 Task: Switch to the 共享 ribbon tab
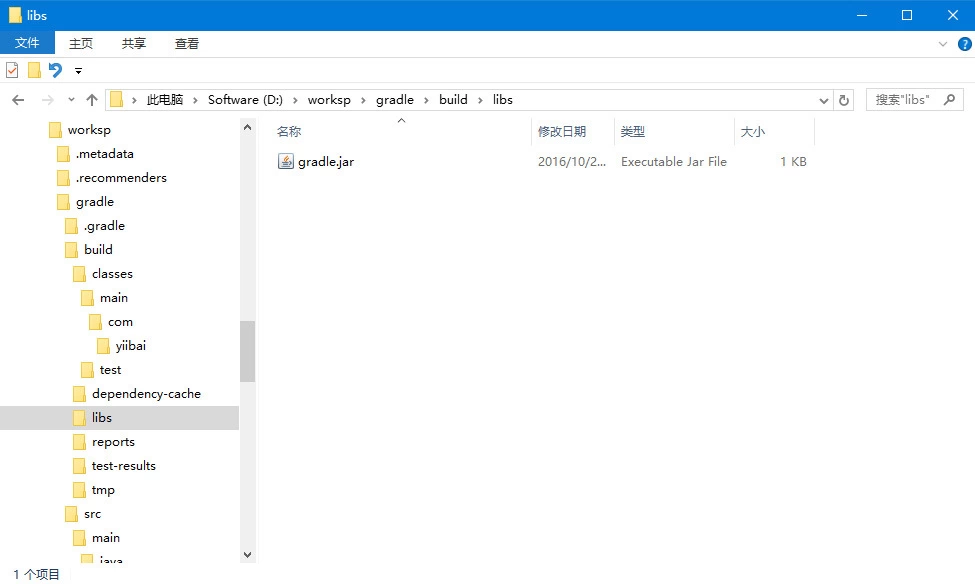[134, 43]
